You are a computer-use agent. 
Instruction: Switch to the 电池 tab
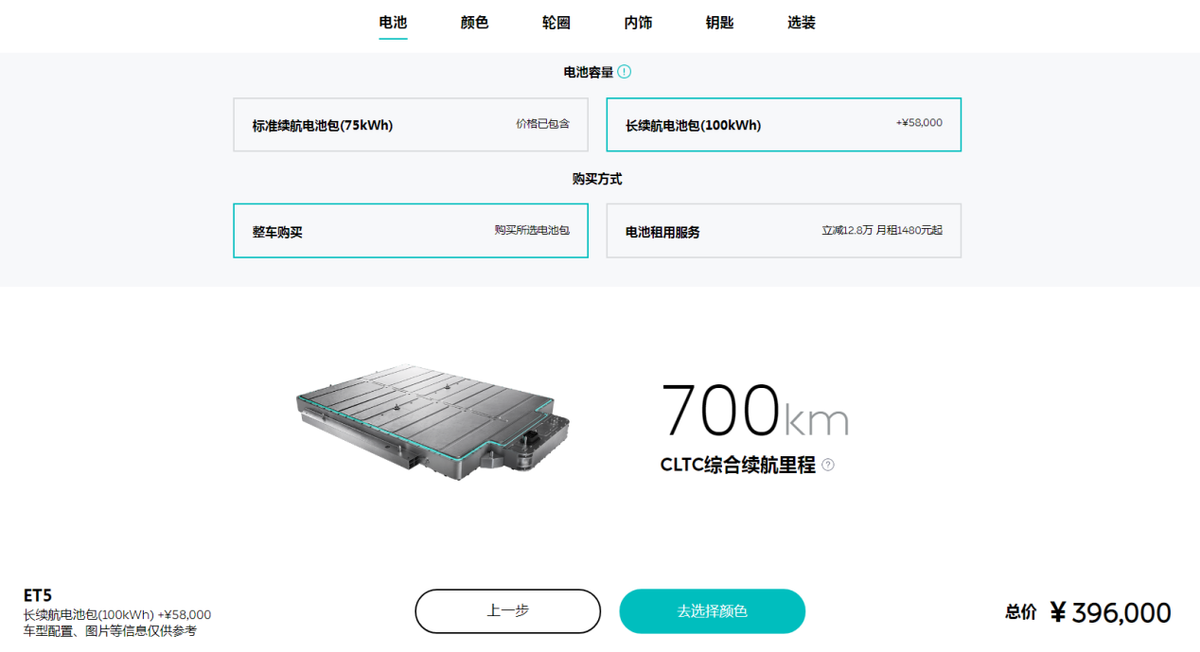coord(393,22)
